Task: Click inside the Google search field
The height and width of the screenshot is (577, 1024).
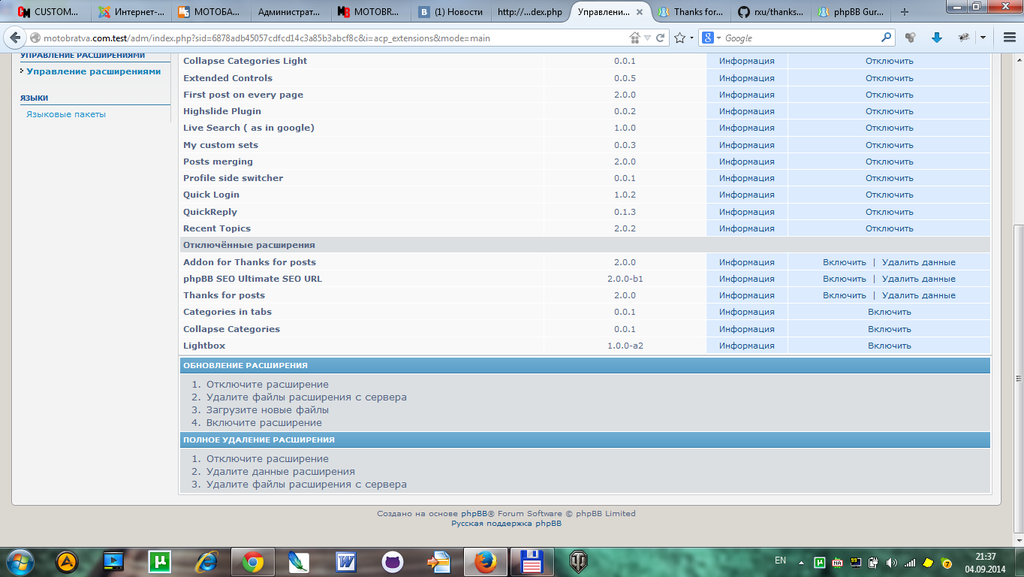Action: pos(800,37)
